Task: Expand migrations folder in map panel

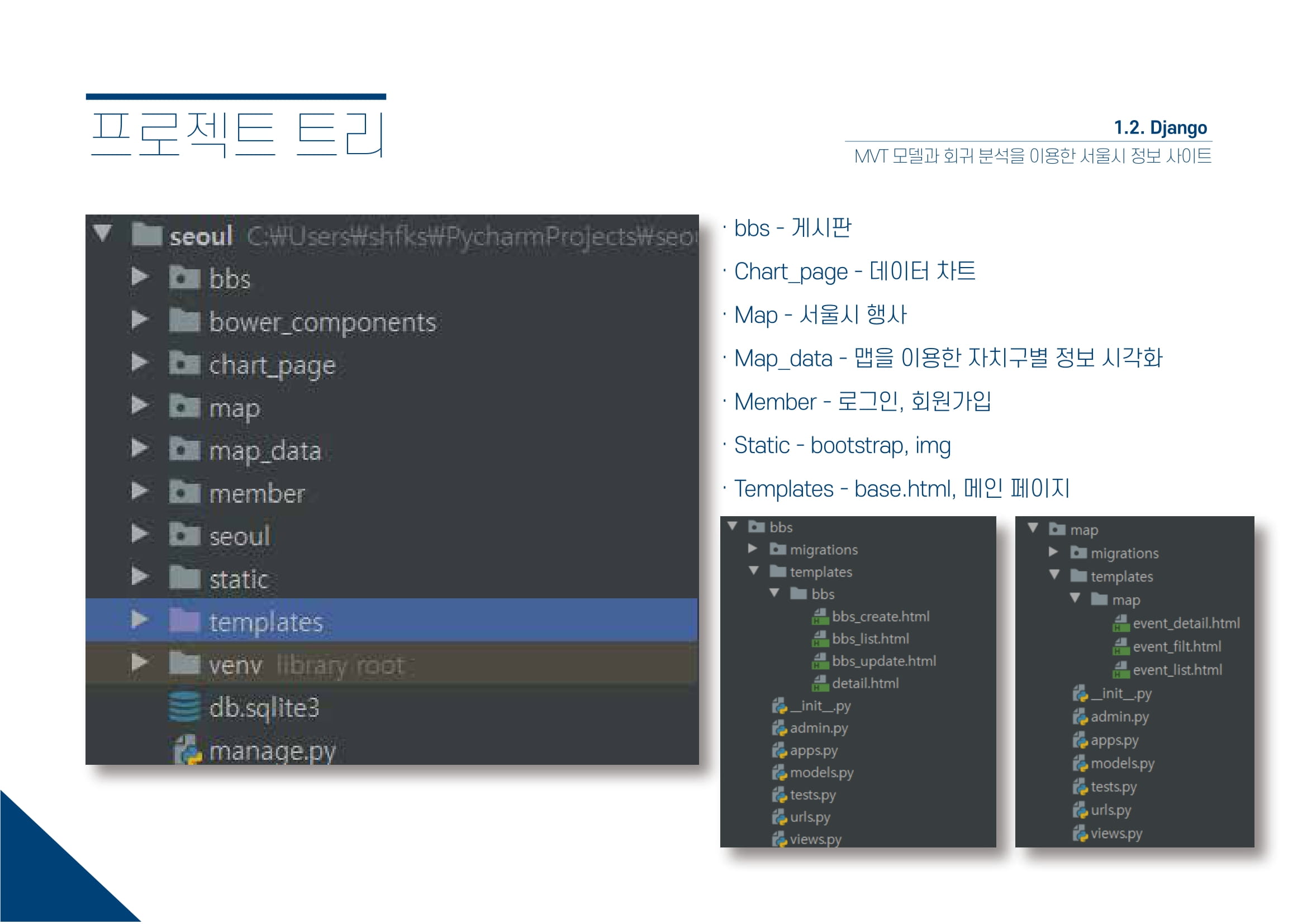Action: point(1053,553)
